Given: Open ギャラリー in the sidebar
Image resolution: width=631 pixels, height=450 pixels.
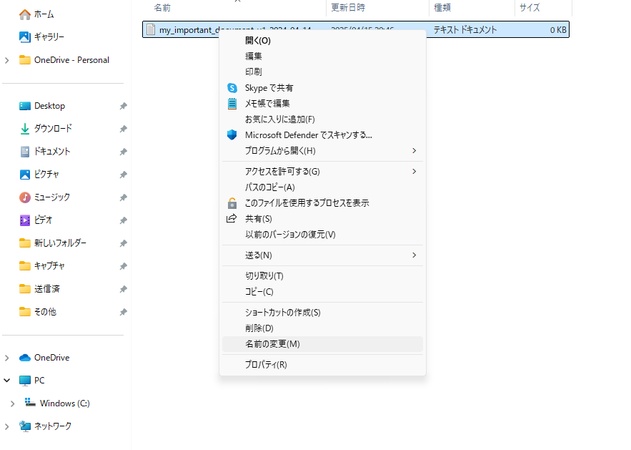Looking at the screenshot, I should [x=49, y=37].
